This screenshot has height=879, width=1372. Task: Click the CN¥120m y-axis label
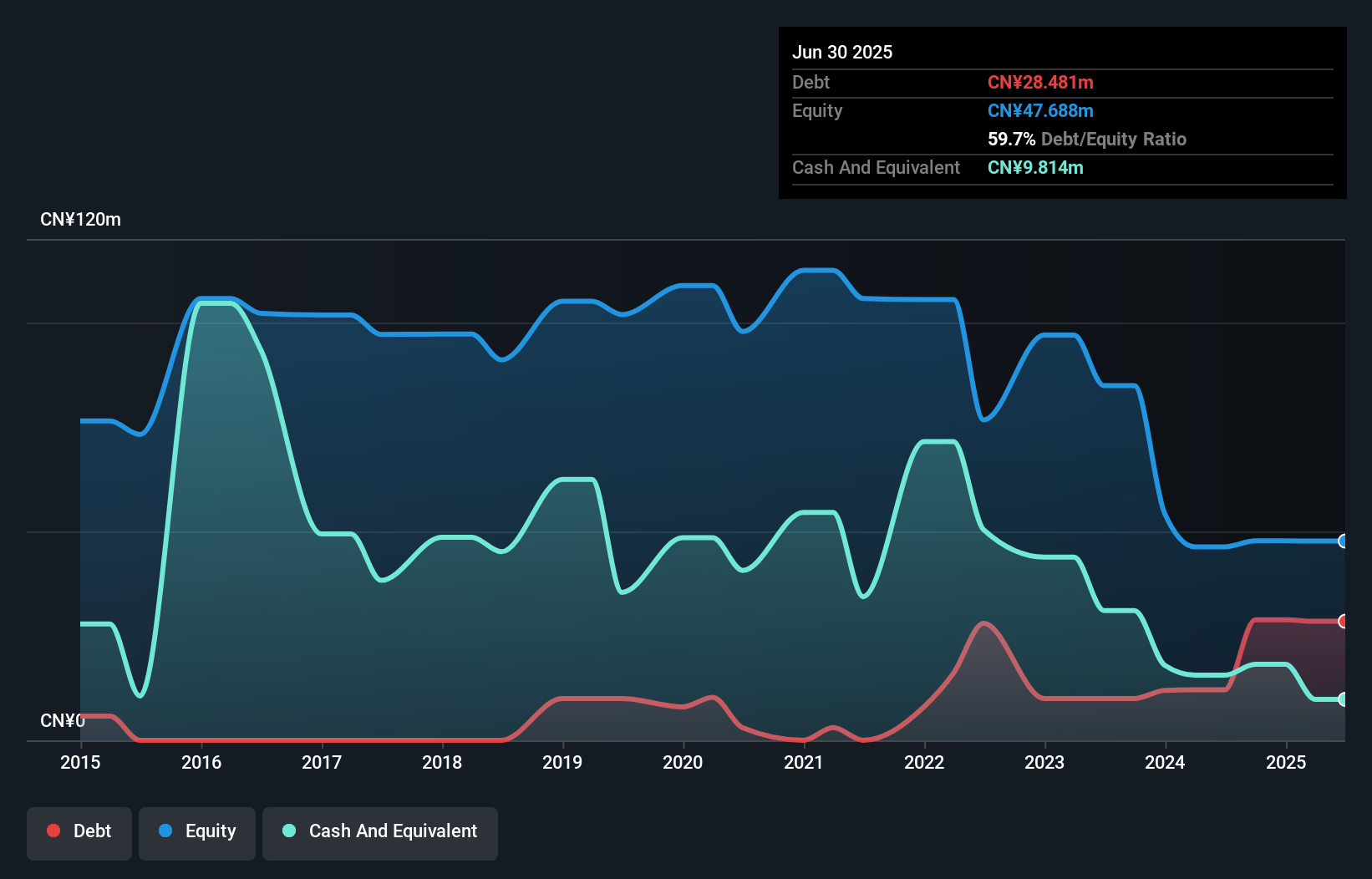pyautogui.click(x=80, y=220)
